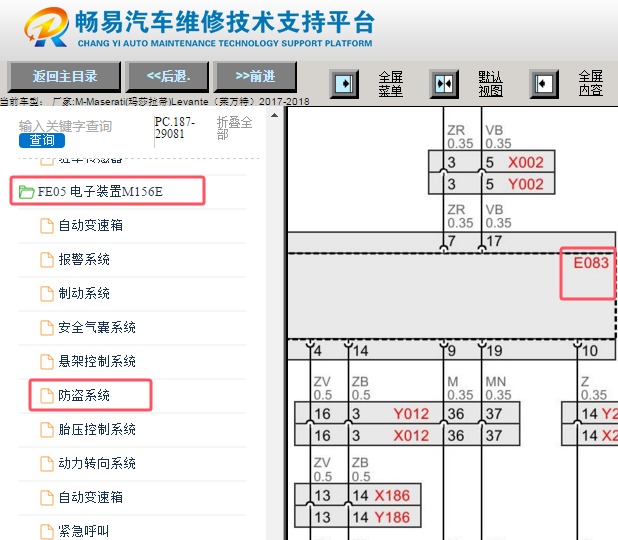Click the full-screen content icon
Screen dimensions: 618x540
click(544, 84)
